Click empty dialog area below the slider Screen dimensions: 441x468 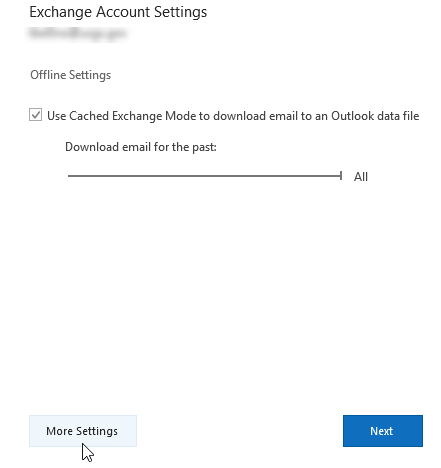click(x=220, y=293)
